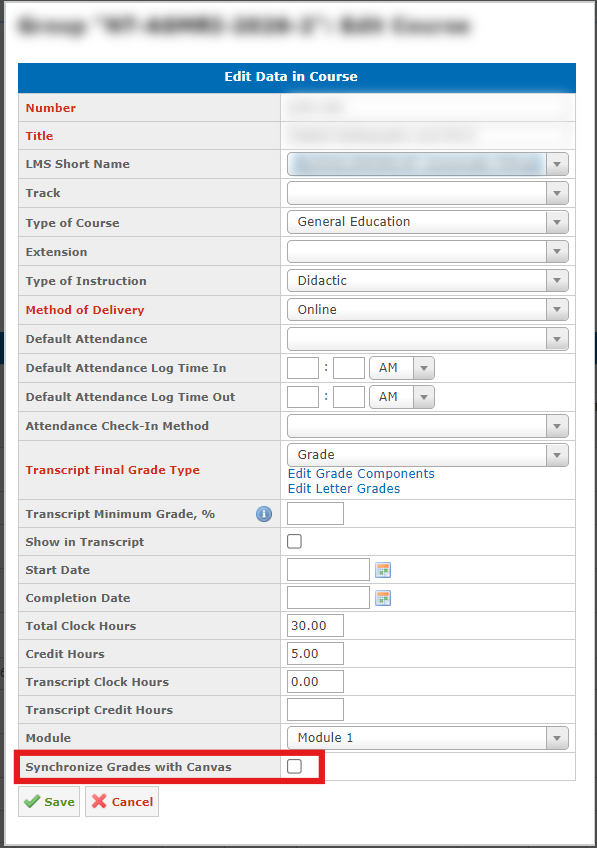The image size is (597, 848).
Task: Open the Module dropdown
Action: [x=428, y=738]
